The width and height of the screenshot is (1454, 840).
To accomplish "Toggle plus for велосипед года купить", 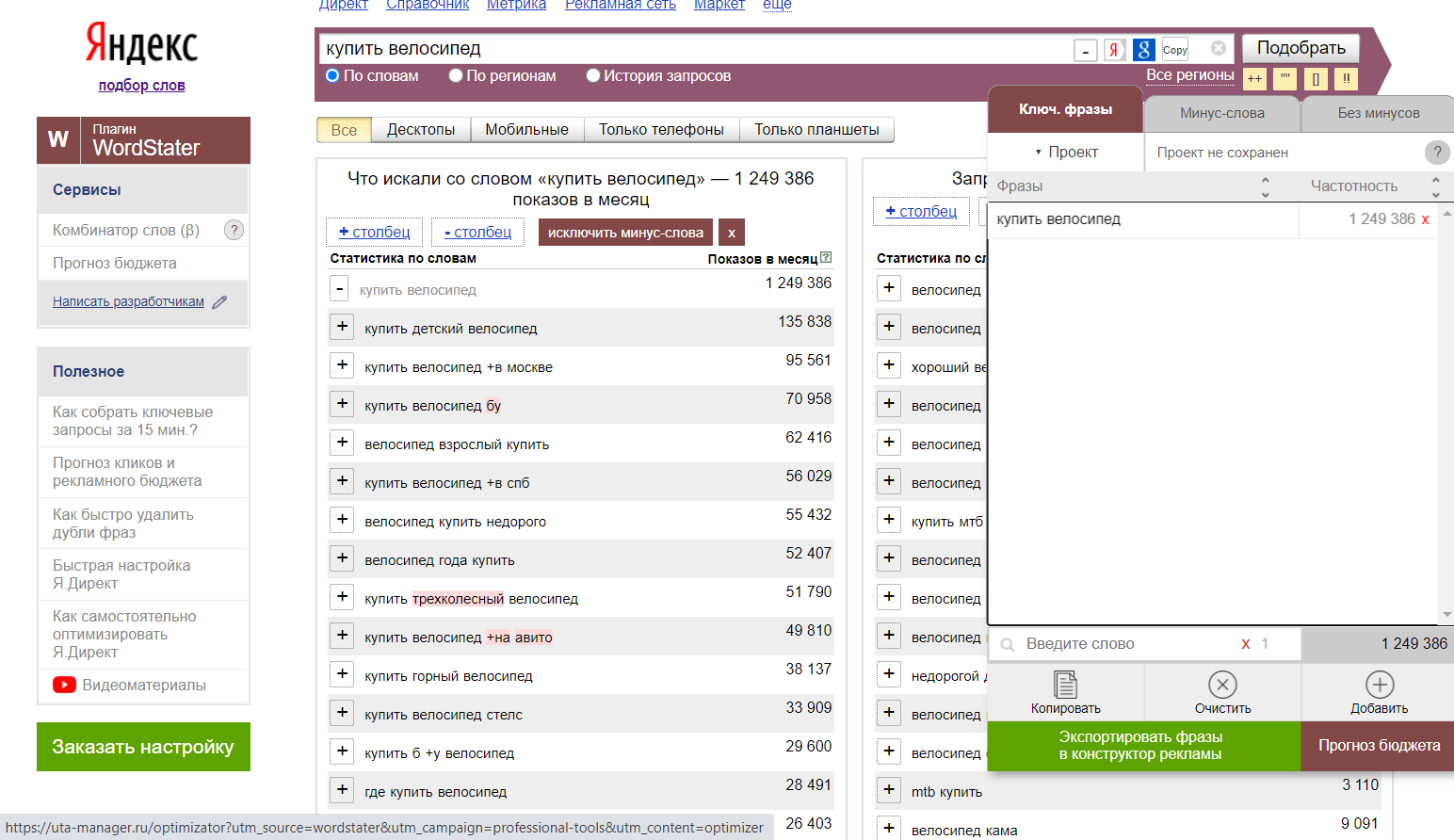I will pyautogui.click(x=342, y=557).
